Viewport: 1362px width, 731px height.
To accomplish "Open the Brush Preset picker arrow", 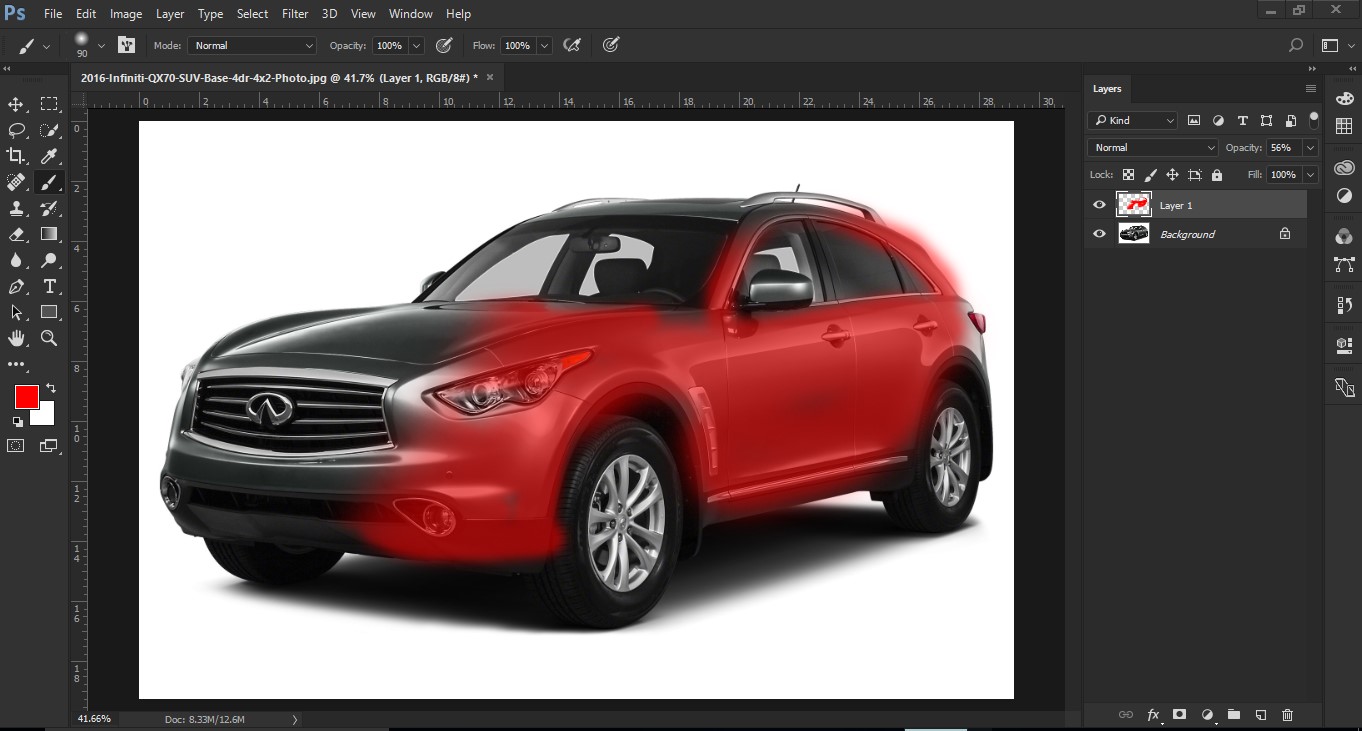I will click(x=100, y=46).
